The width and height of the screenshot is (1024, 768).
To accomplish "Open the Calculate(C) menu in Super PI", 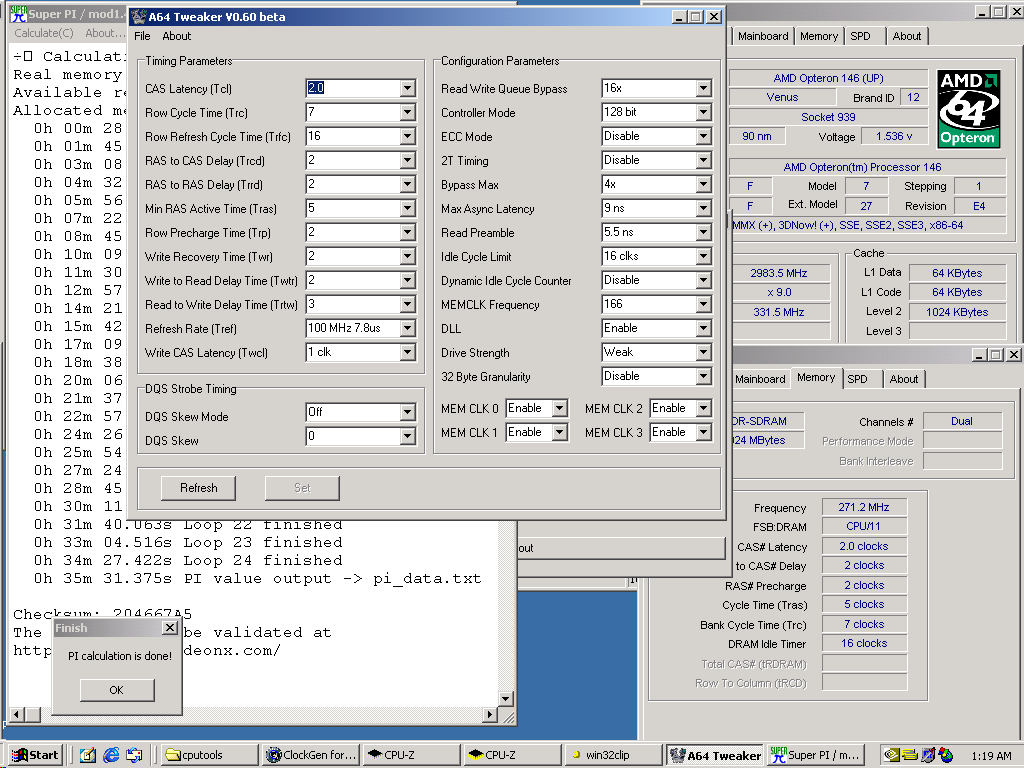I will click(x=44, y=33).
